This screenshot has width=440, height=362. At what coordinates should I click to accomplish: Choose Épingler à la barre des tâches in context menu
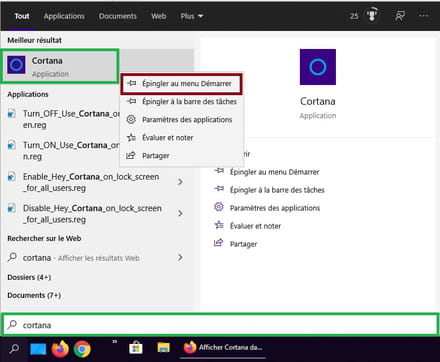[x=182, y=101]
